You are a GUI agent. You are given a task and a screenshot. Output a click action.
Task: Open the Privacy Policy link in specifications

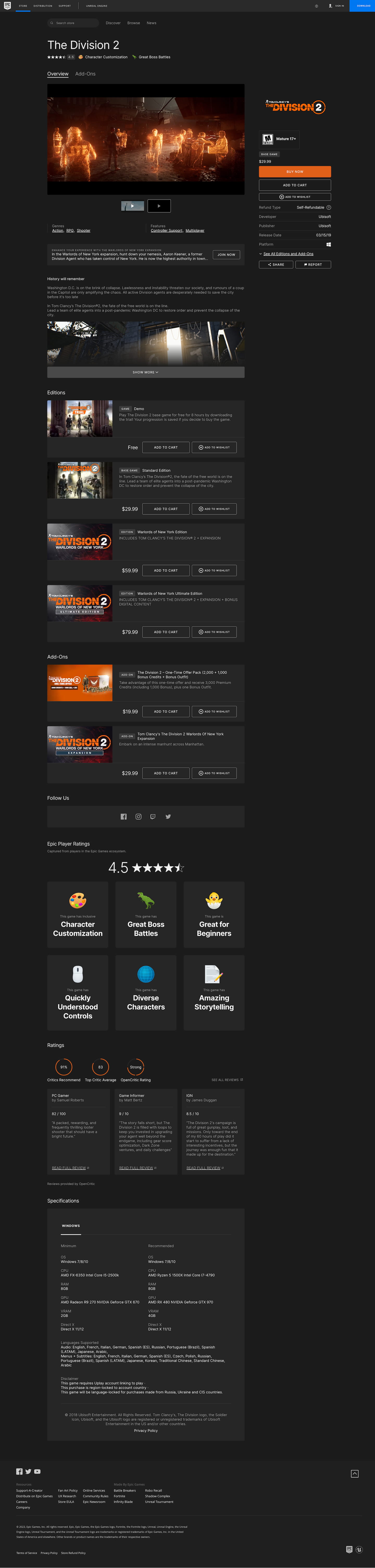pyautogui.click(x=146, y=1430)
